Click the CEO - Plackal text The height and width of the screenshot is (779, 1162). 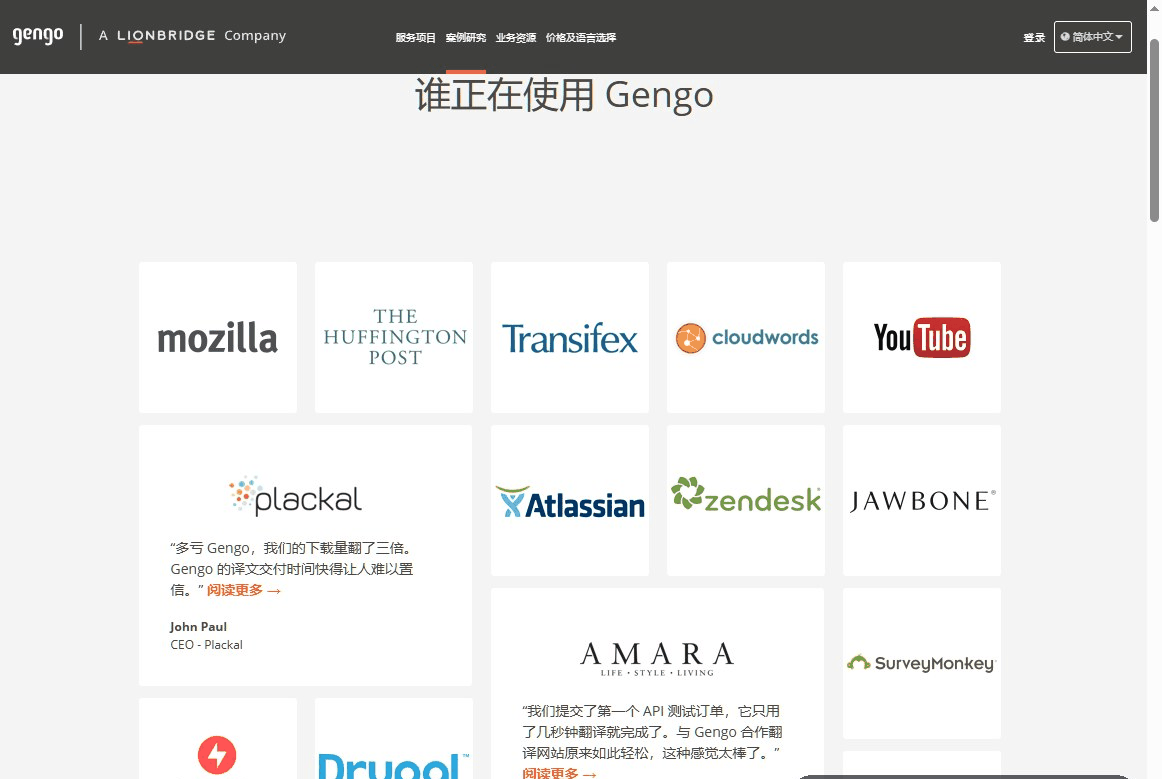pos(207,645)
